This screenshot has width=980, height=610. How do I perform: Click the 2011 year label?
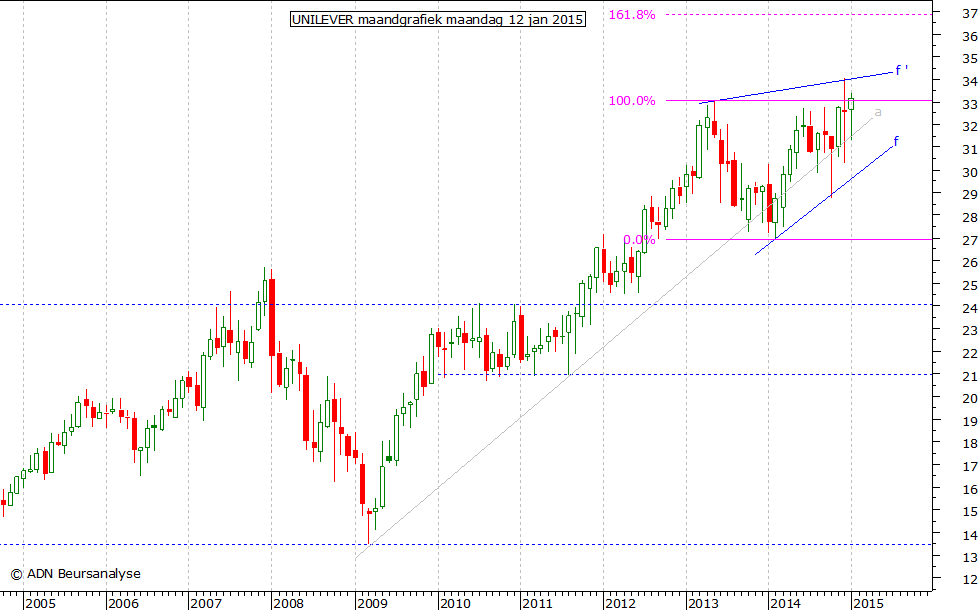[x=537, y=603]
